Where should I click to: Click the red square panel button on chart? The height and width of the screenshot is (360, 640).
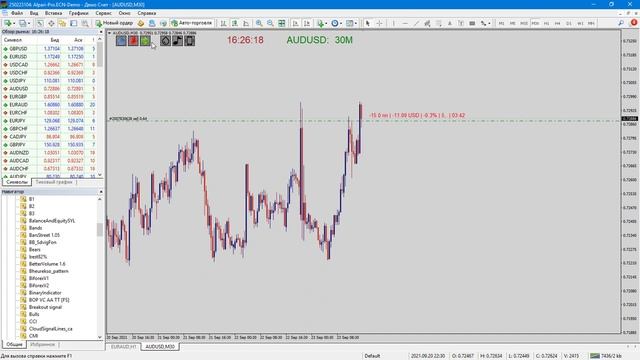click(x=133, y=40)
